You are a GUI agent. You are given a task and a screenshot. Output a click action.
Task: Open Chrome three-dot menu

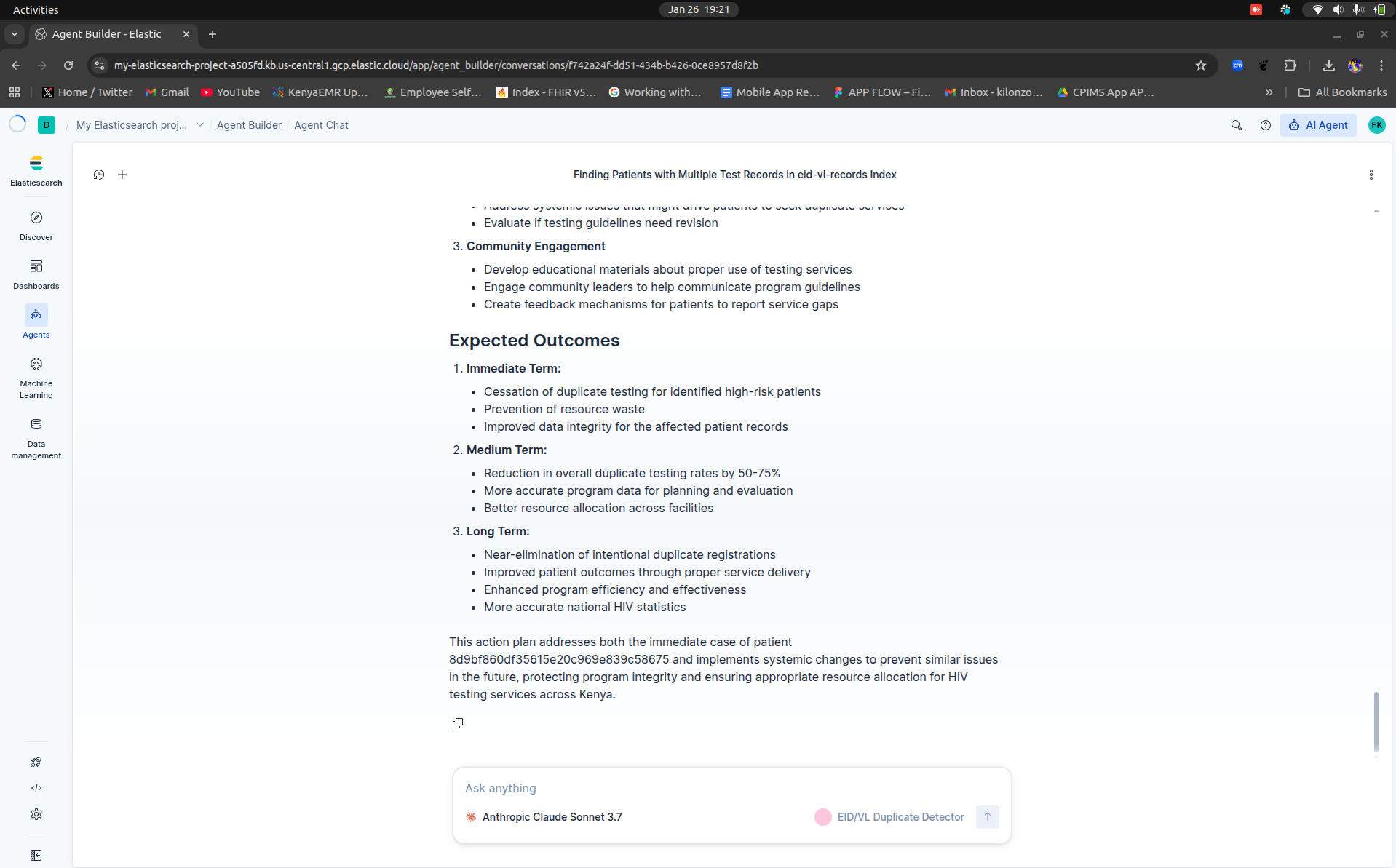1381,65
